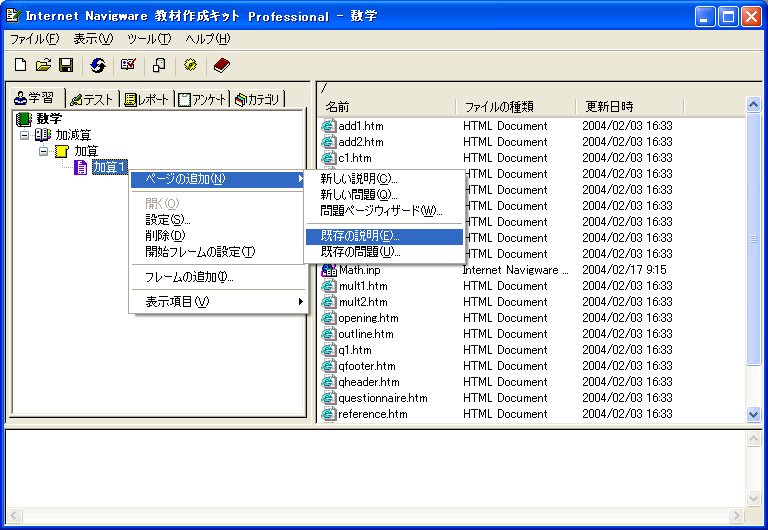
Task: Open the ツール menu in menu bar
Action: click(148, 39)
